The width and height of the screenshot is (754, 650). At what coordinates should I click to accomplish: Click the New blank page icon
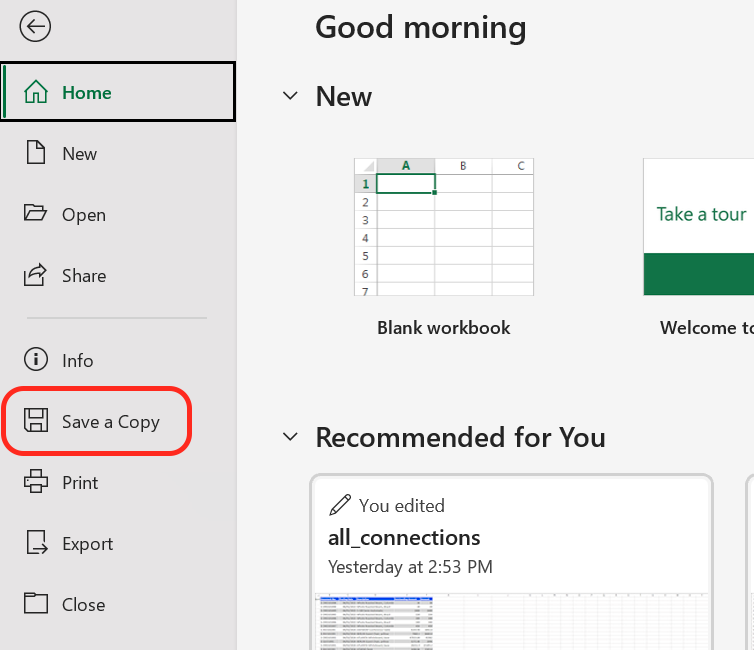(36, 153)
